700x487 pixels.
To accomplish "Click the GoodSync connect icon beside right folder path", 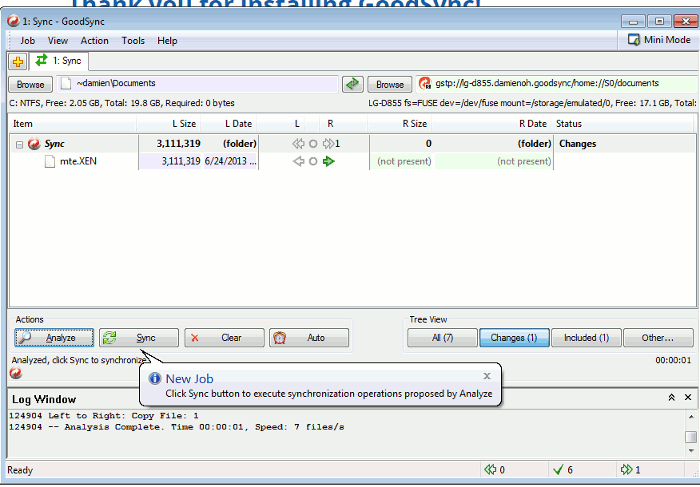I will coord(425,83).
